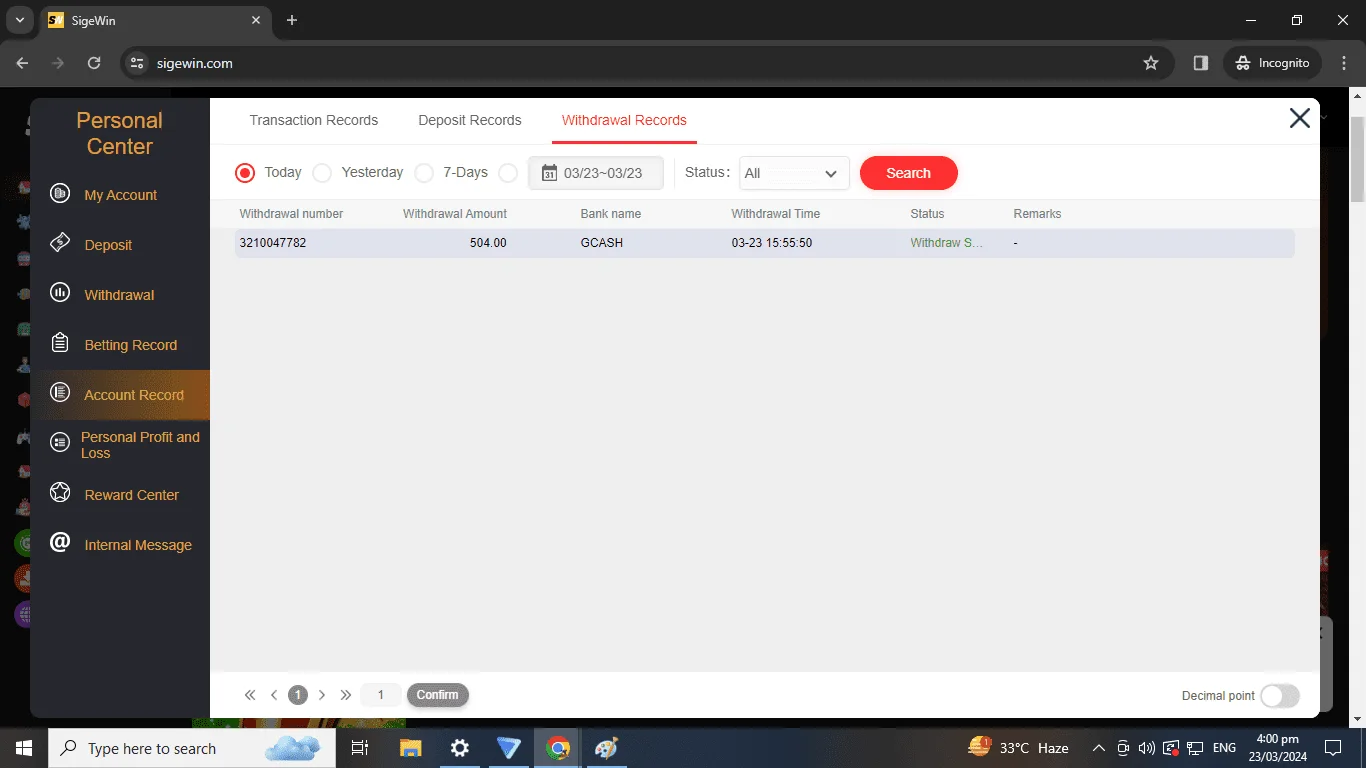
Task: Click the red Search button
Action: pos(909,173)
